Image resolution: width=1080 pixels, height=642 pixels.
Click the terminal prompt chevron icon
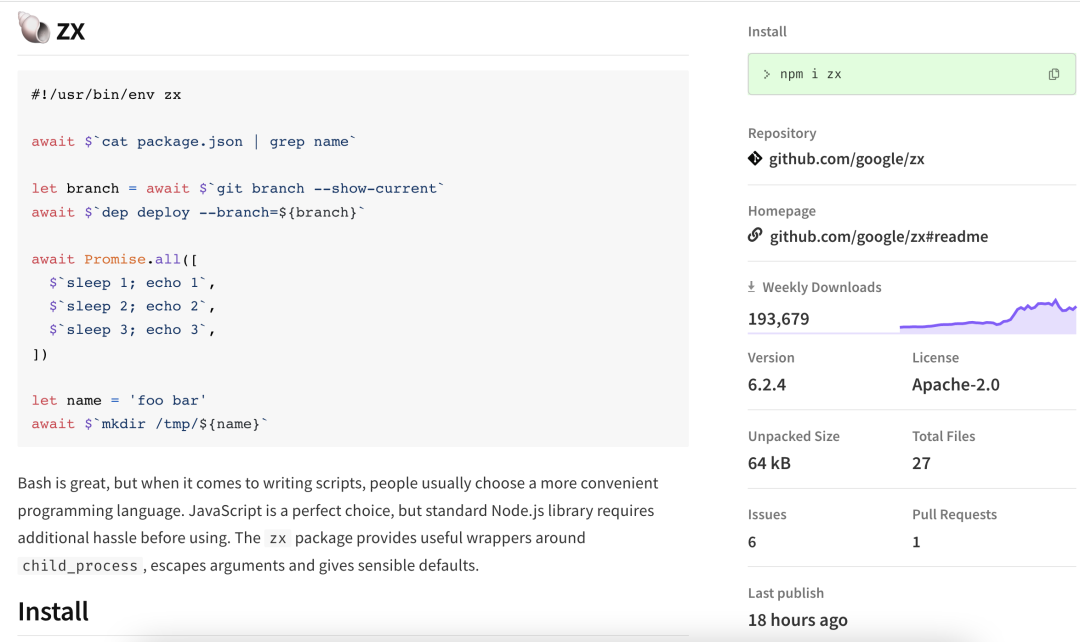click(x=767, y=74)
